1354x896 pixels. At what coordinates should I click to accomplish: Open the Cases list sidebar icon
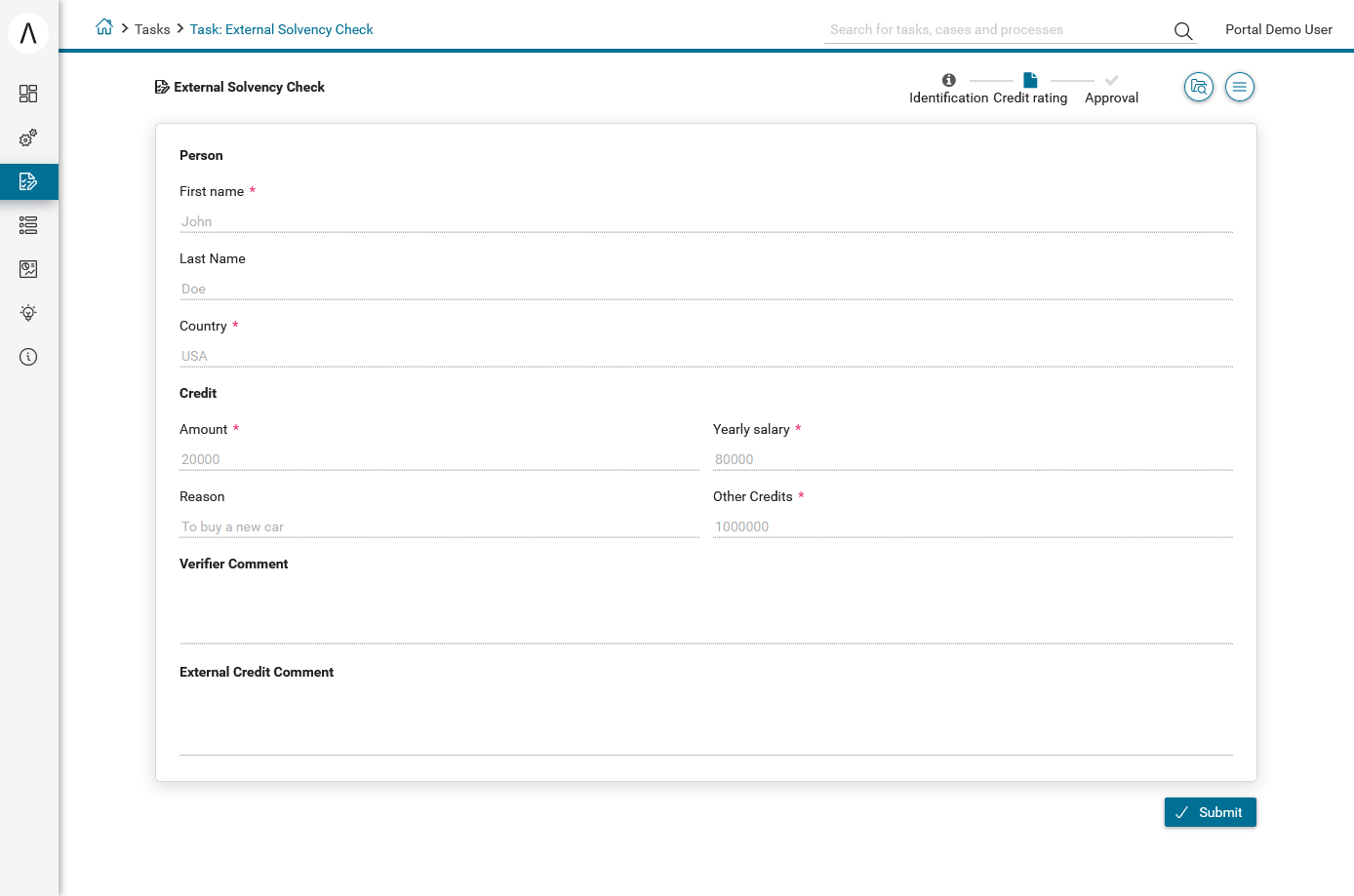[x=28, y=225]
